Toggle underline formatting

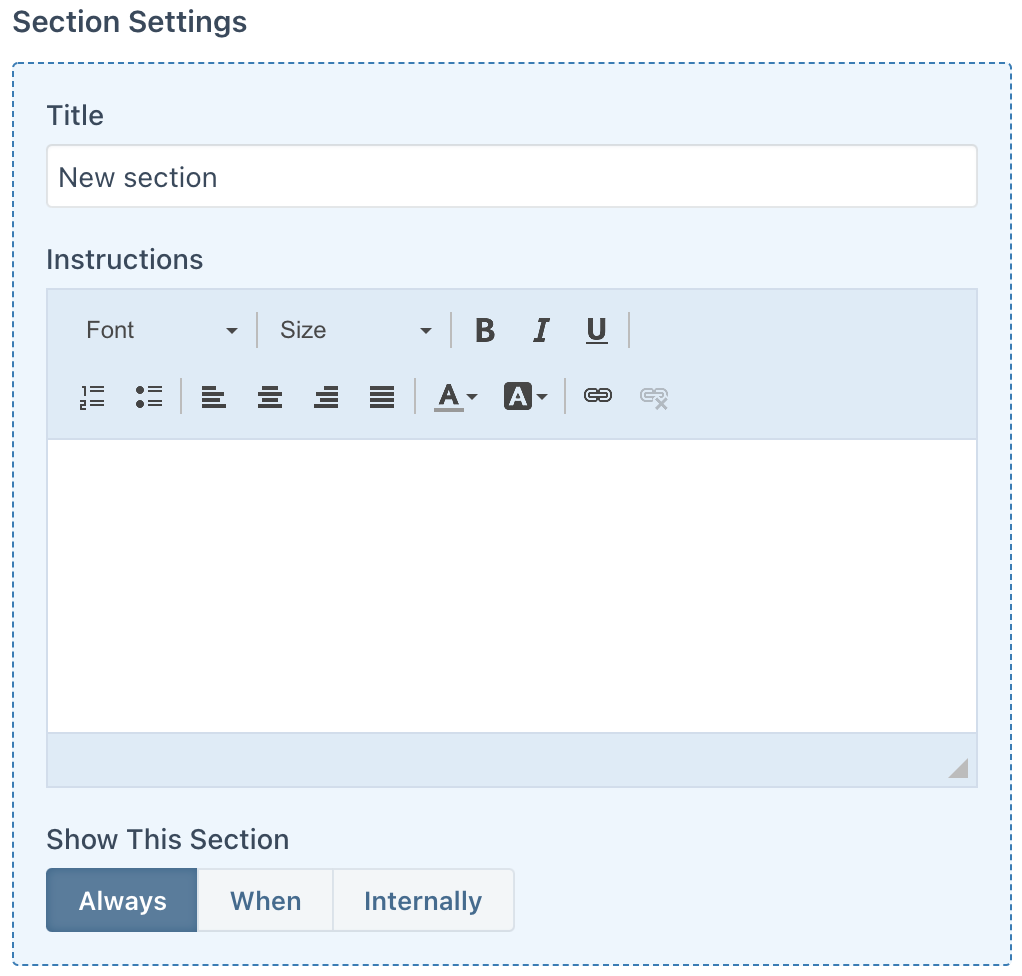coord(596,330)
